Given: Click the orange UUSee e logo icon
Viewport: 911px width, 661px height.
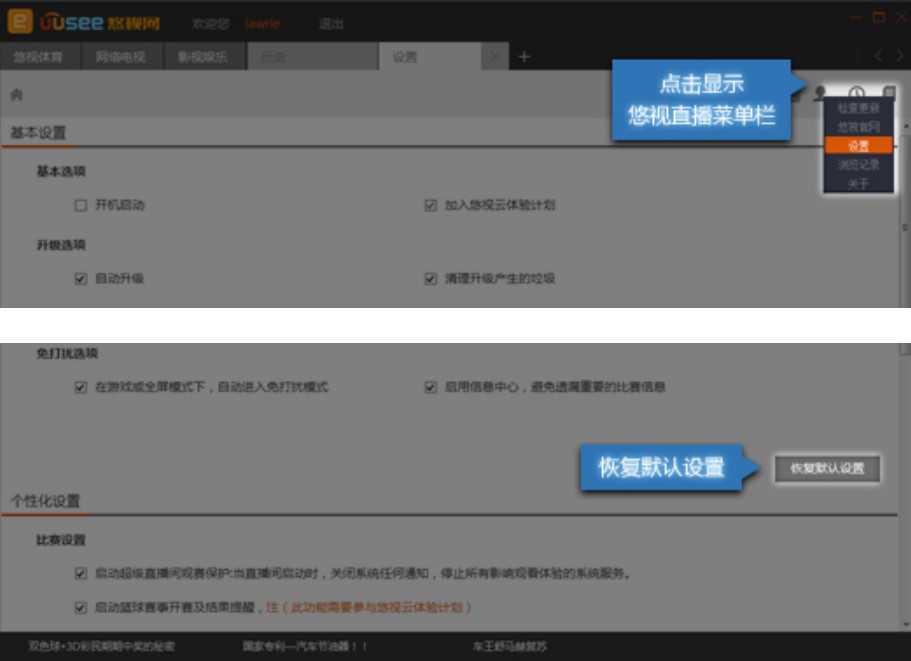Looking at the screenshot, I should (20, 21).
